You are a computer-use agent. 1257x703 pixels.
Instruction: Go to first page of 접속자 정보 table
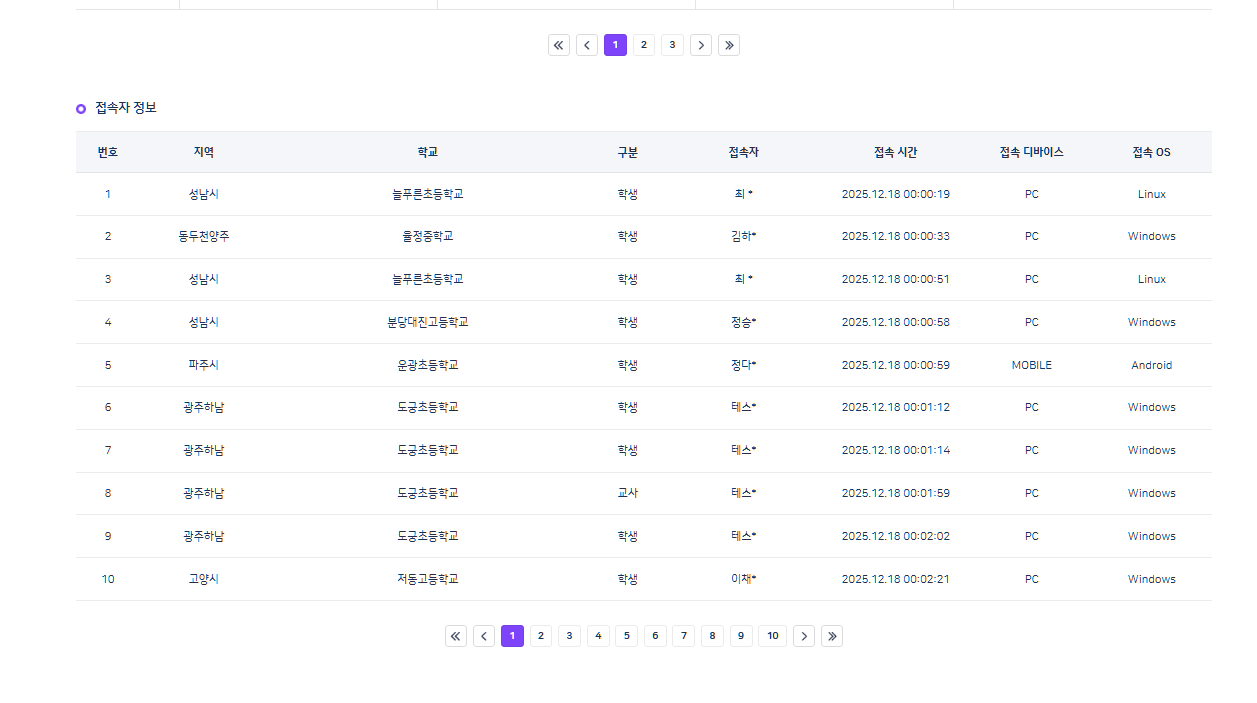pos(456,636)
